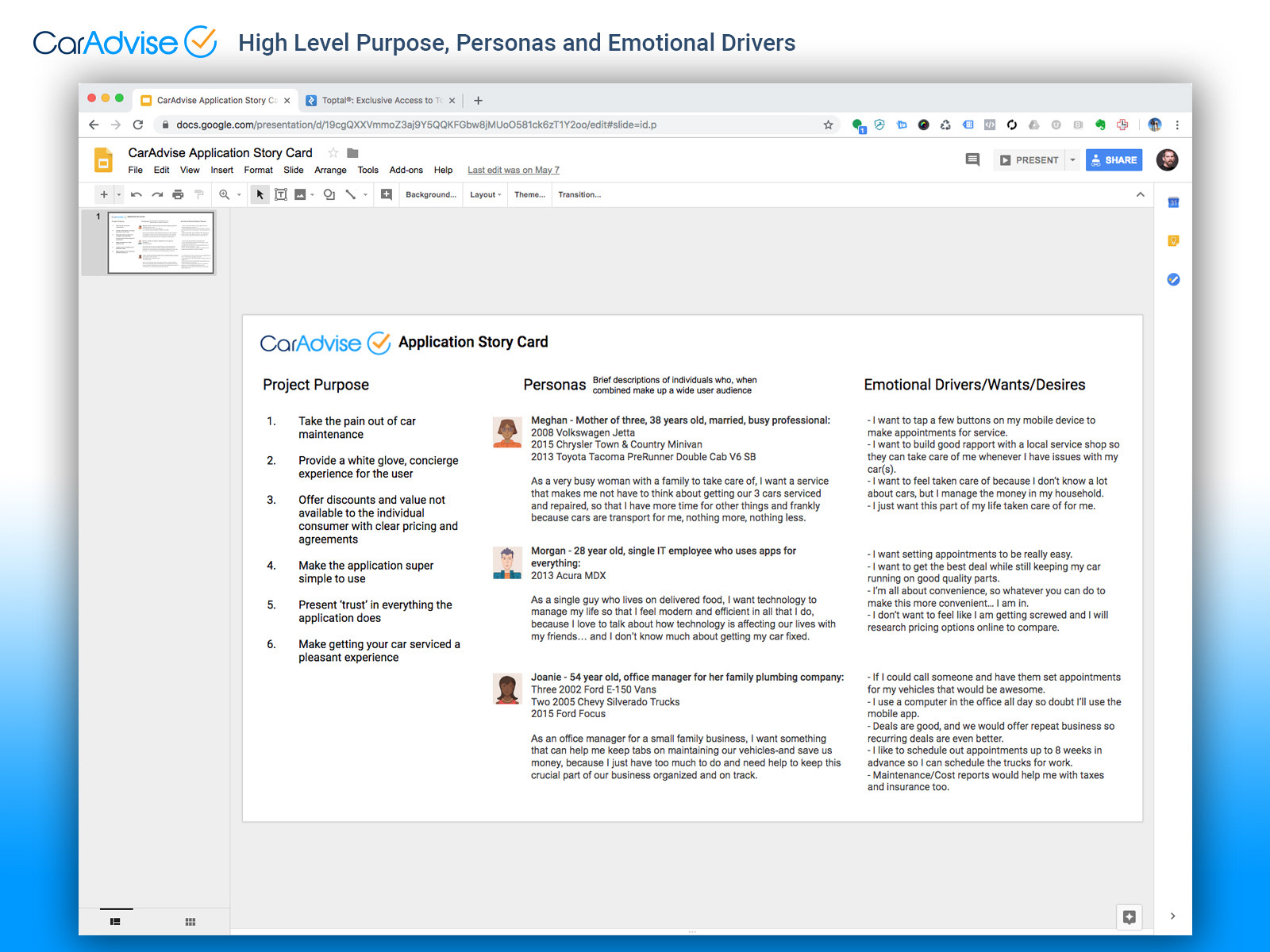Open the Edit menu

click(x=162, y=170)
